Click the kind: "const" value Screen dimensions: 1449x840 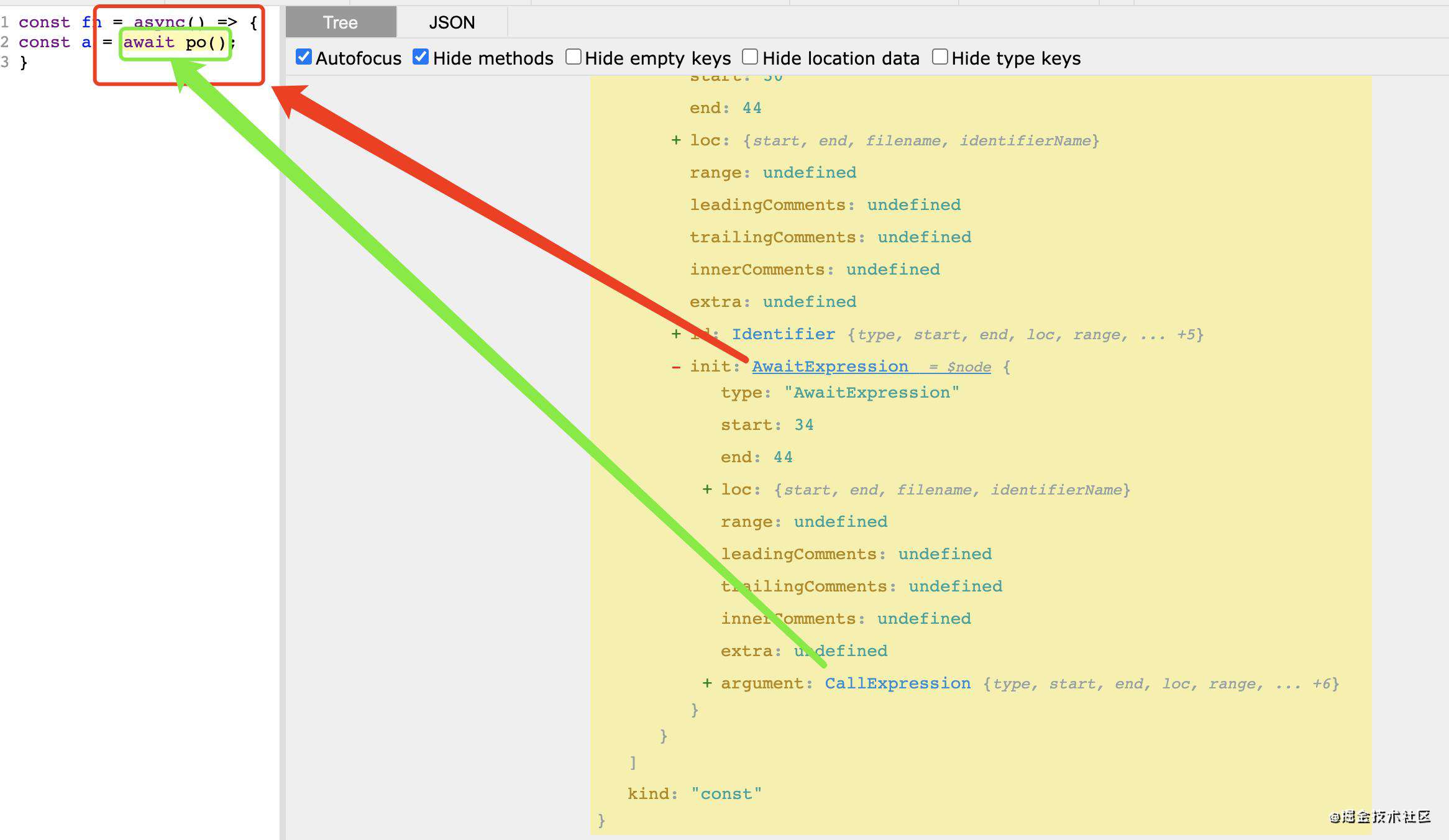(726, 794)
